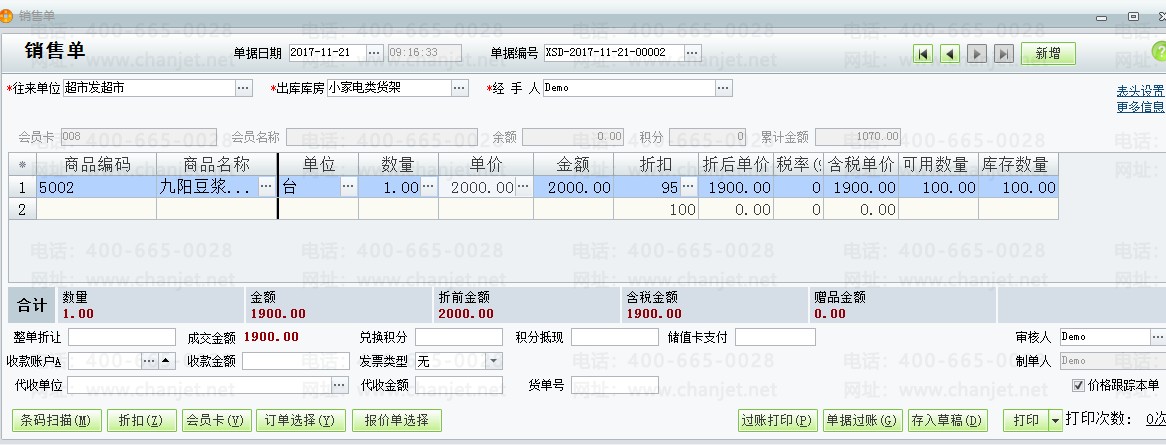Expand the 发票类型 dropdown
Image resolution: width=1166 pixels, height=445 pixels.
493,361
